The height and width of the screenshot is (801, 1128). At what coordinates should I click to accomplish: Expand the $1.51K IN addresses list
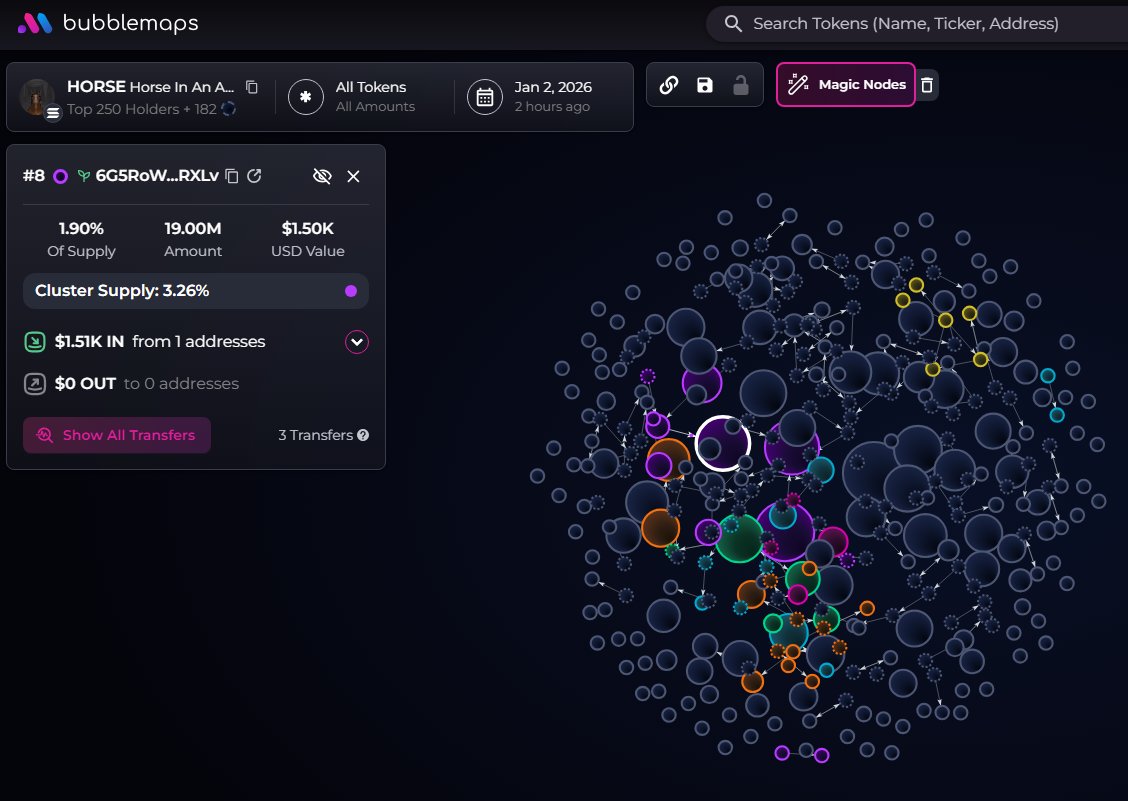pos(357,342)
